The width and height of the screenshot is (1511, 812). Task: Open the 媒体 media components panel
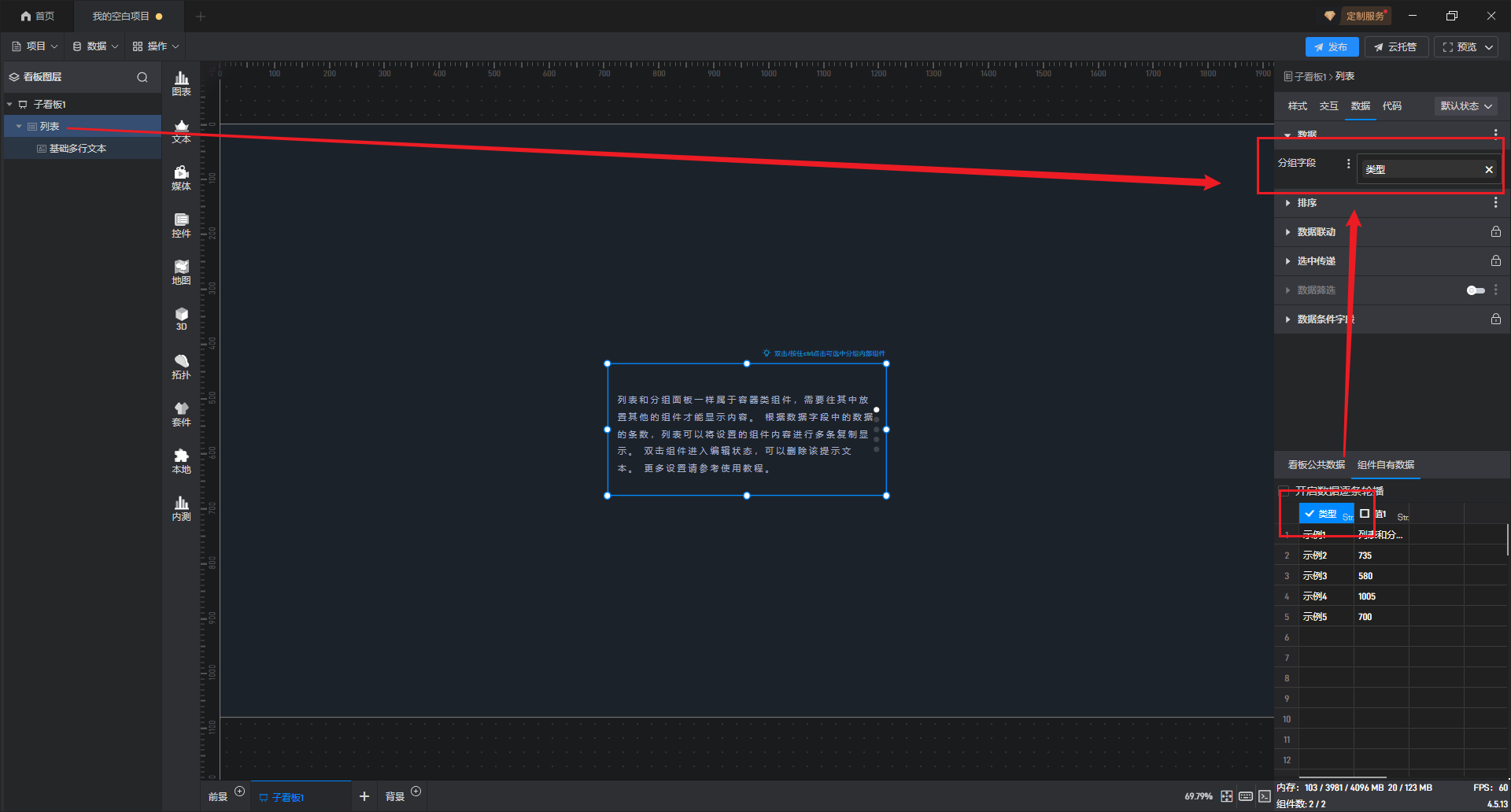click(181, 178)
